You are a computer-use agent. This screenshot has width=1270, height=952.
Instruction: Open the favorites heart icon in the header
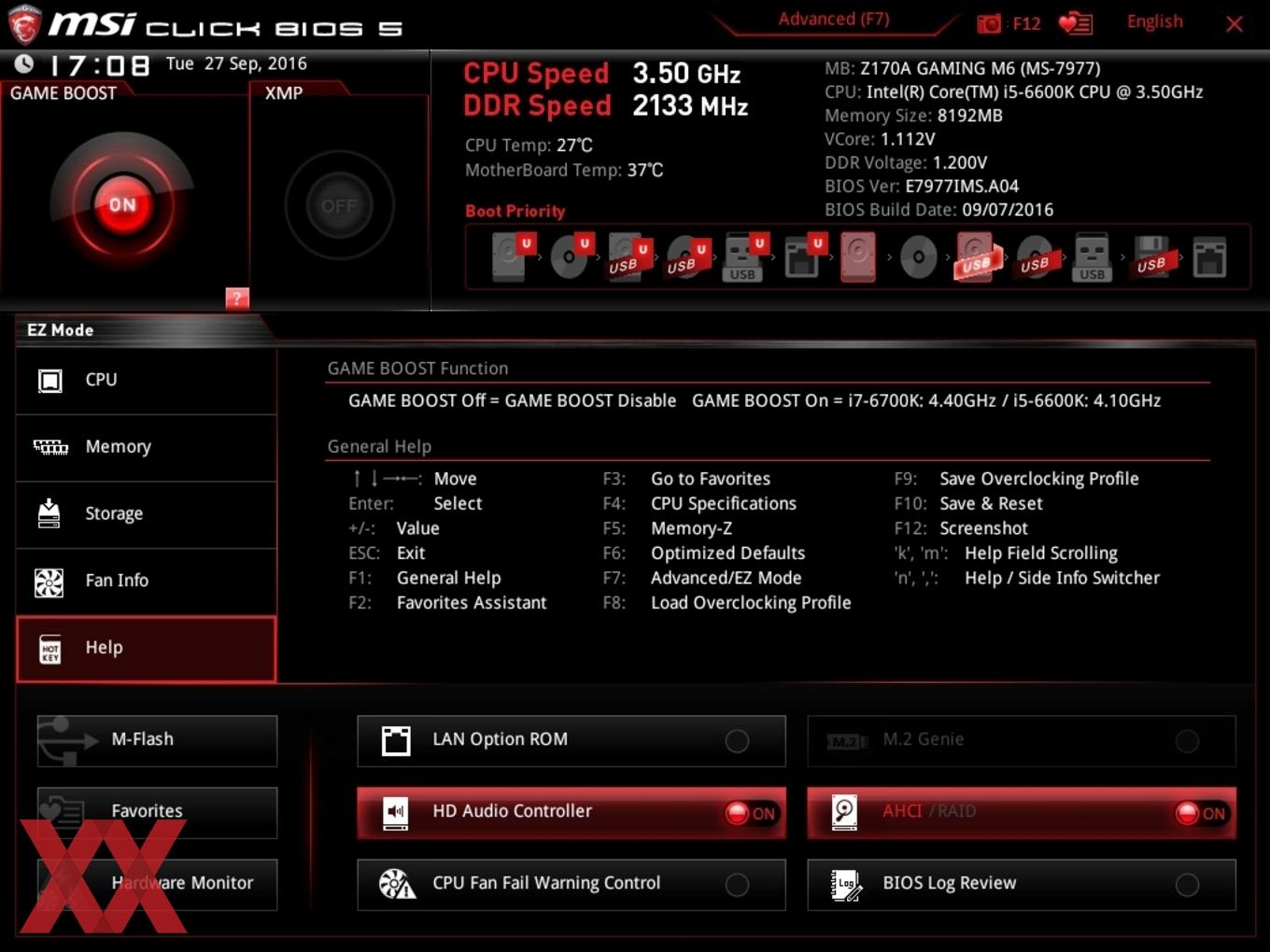[1075, 23]
